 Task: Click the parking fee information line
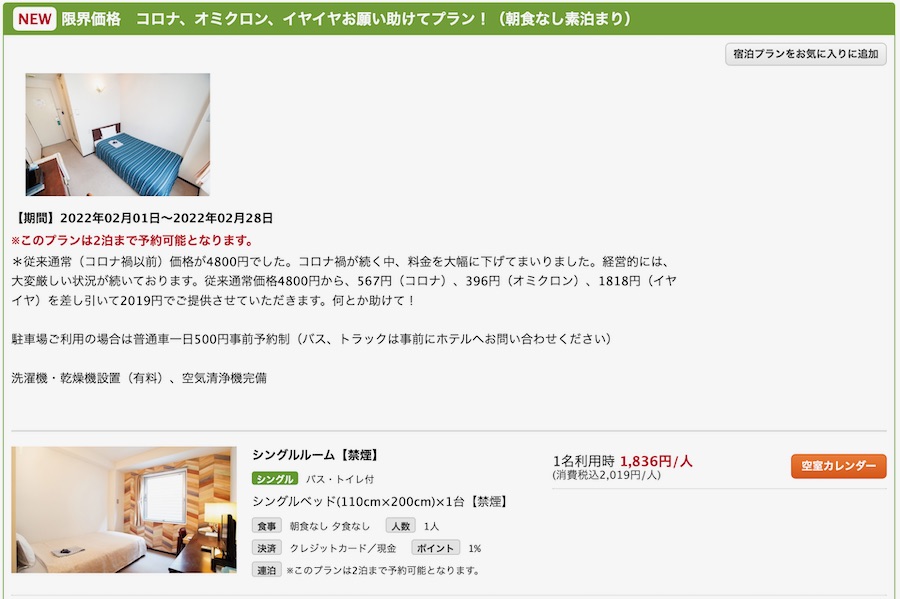pos(312,339)
